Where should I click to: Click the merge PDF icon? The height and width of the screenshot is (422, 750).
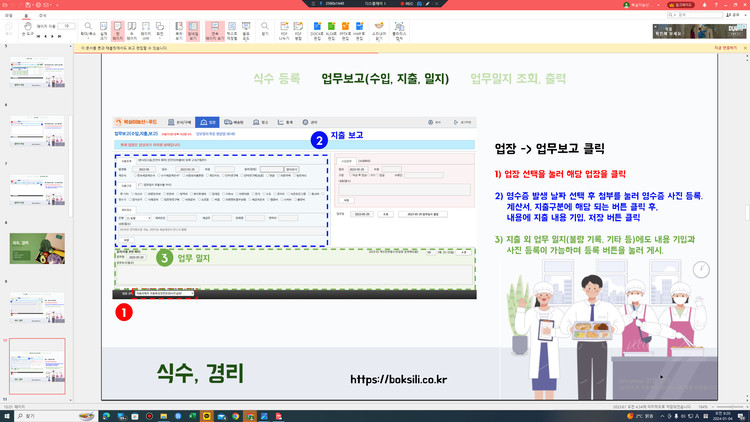click(298, 30)
